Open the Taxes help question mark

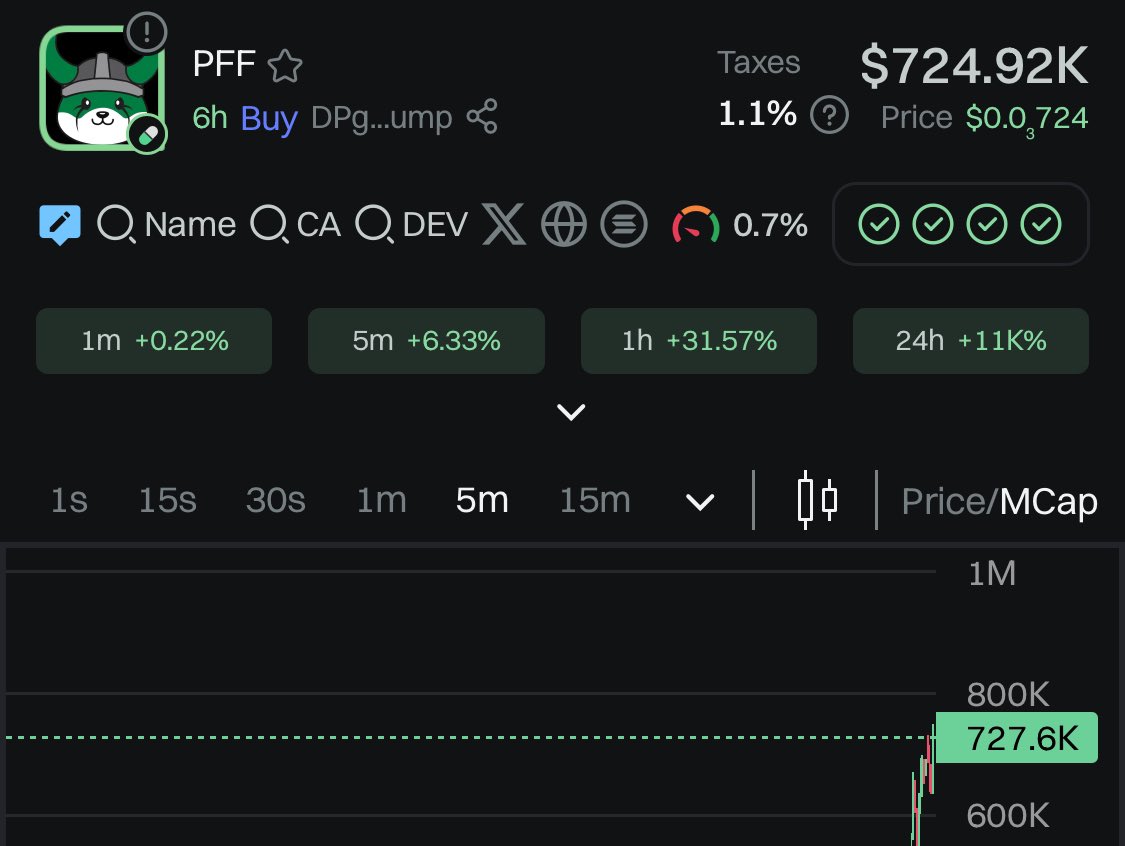pos(829,115)
